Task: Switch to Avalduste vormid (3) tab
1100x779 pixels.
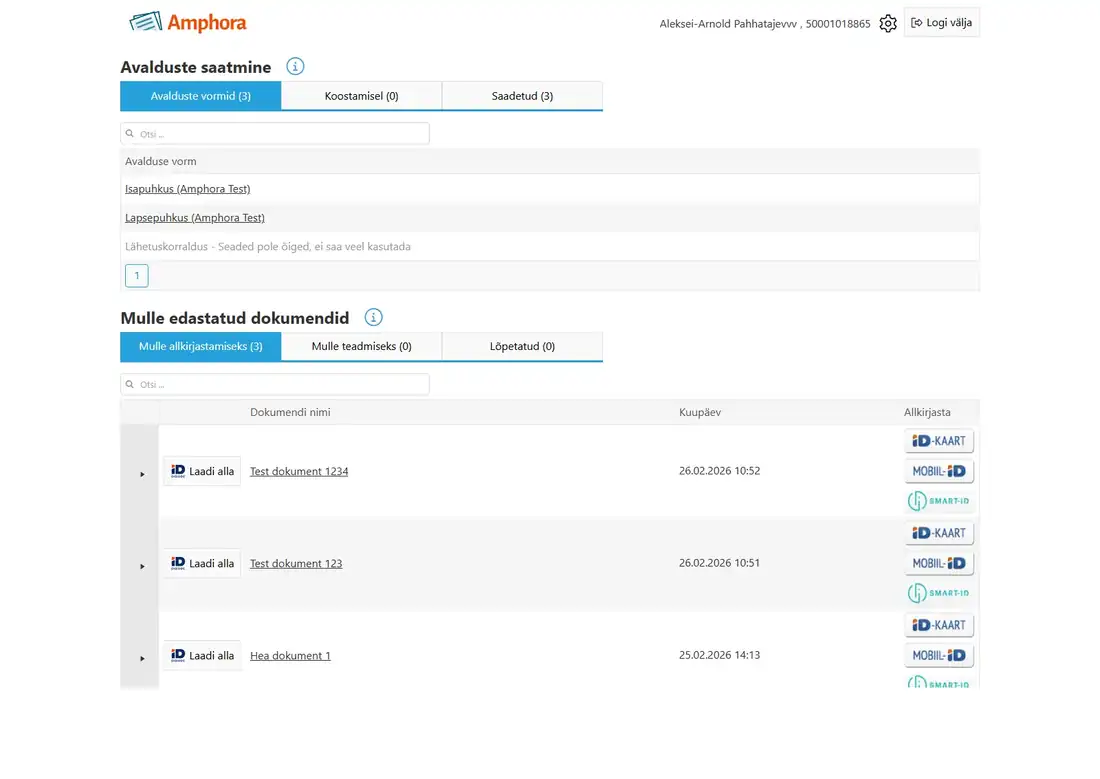Action: click(x=201, y=95)
